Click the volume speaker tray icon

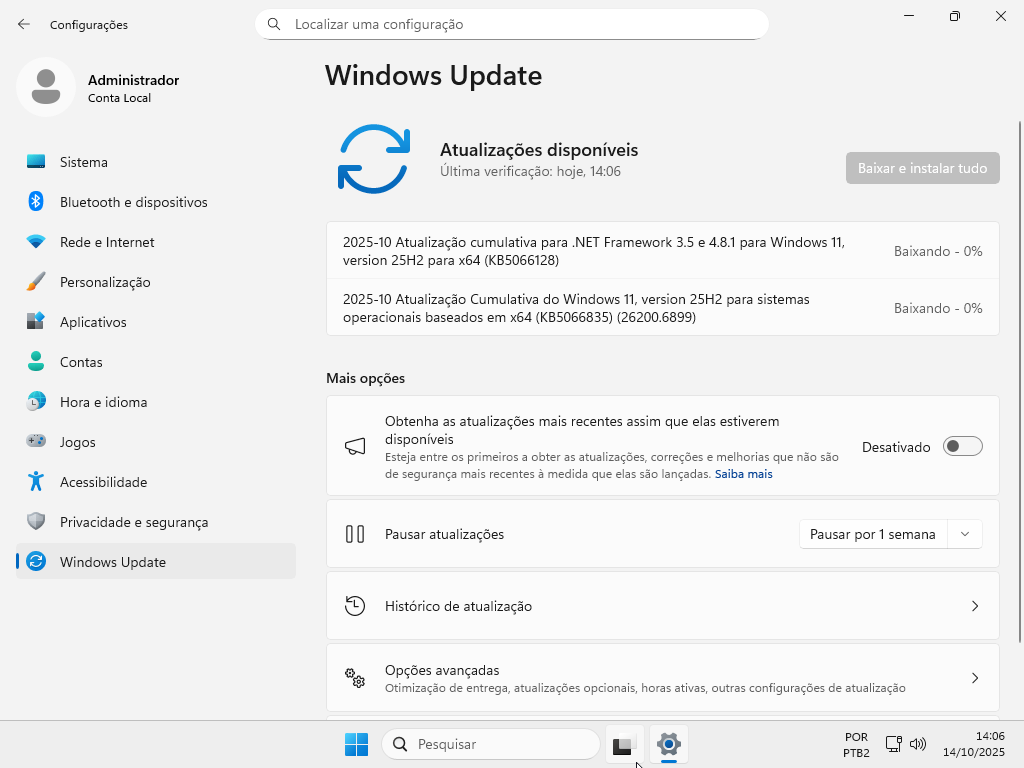pos(918,744)
